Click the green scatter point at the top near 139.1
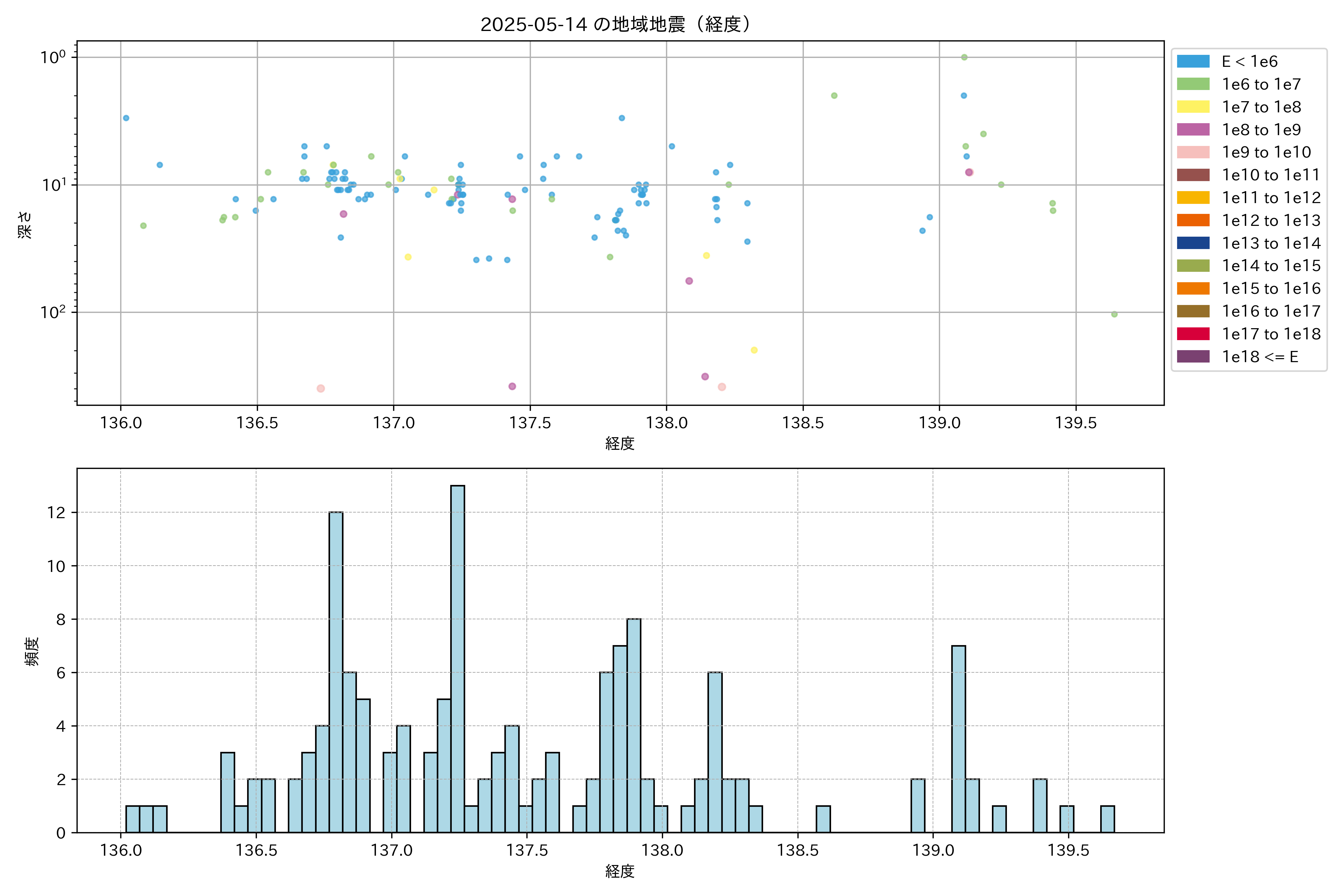 964,57
